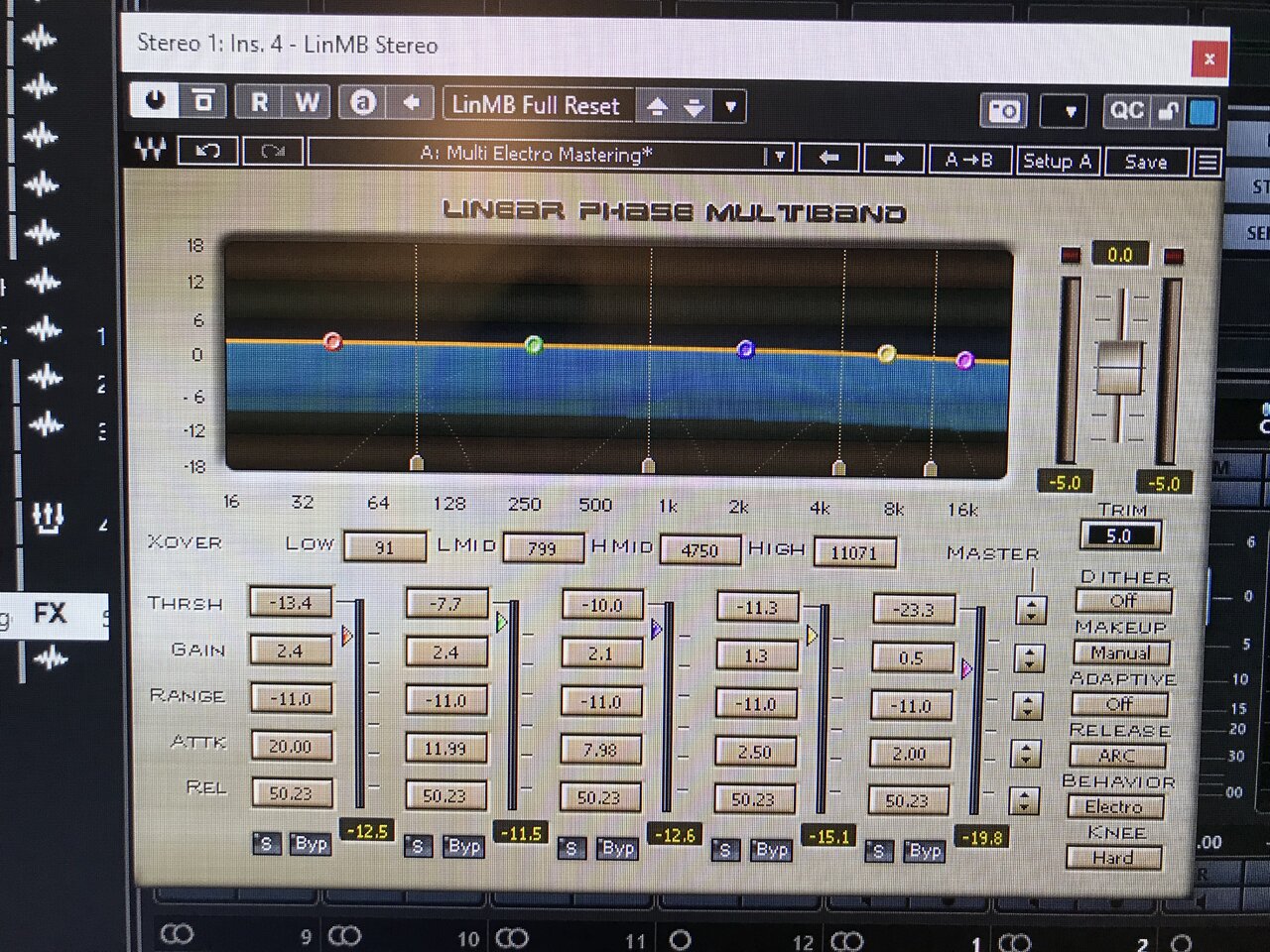Image resolution: width=1270 pixels, height=952 pixels.
Task: Click the Adaptive Off value
Action: (x=1119, y=704)
